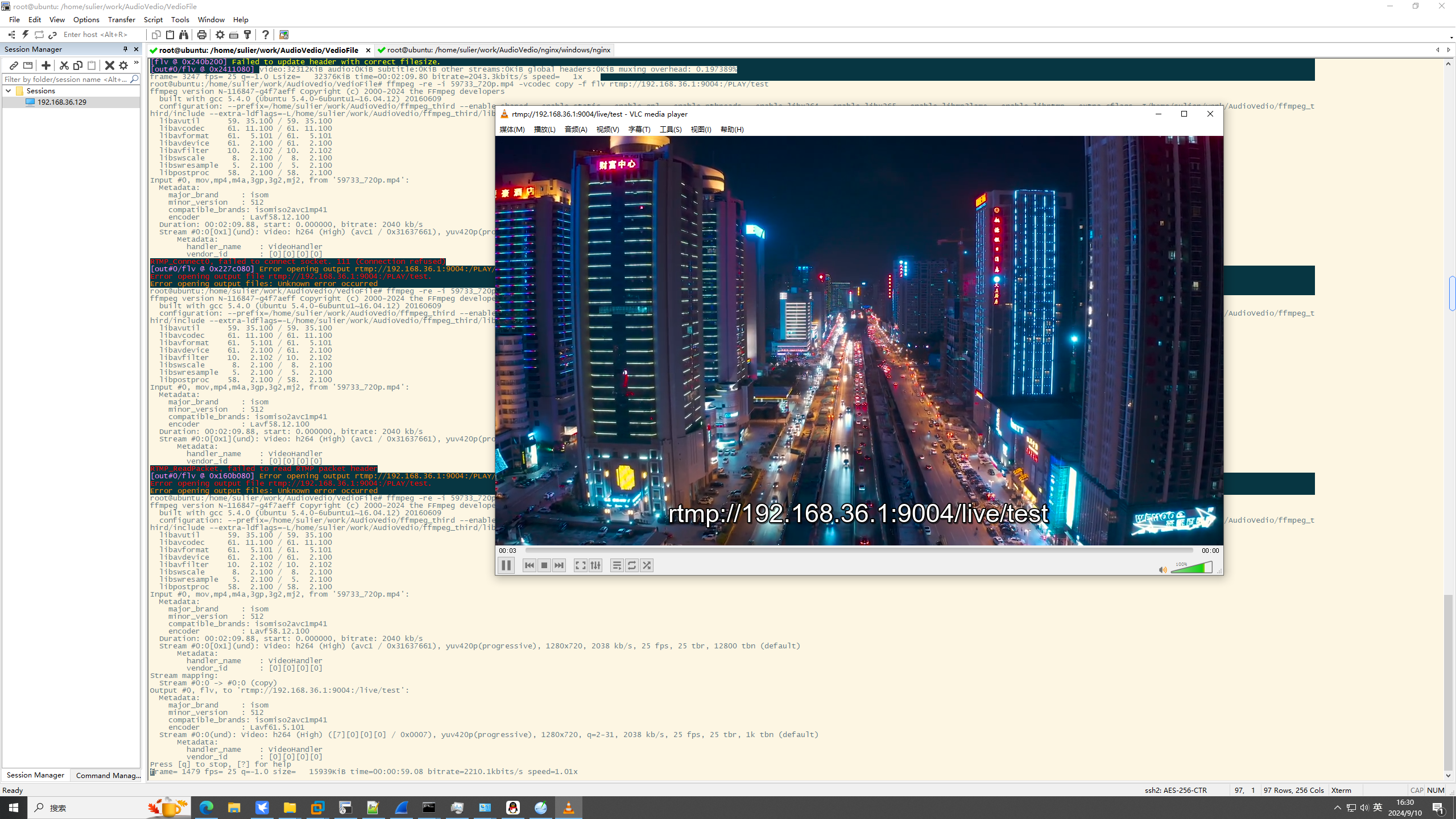Viewport: 1456px width, 819px height.
Task: Click Print icon in toolbar
Action: (x=201, y=35)
